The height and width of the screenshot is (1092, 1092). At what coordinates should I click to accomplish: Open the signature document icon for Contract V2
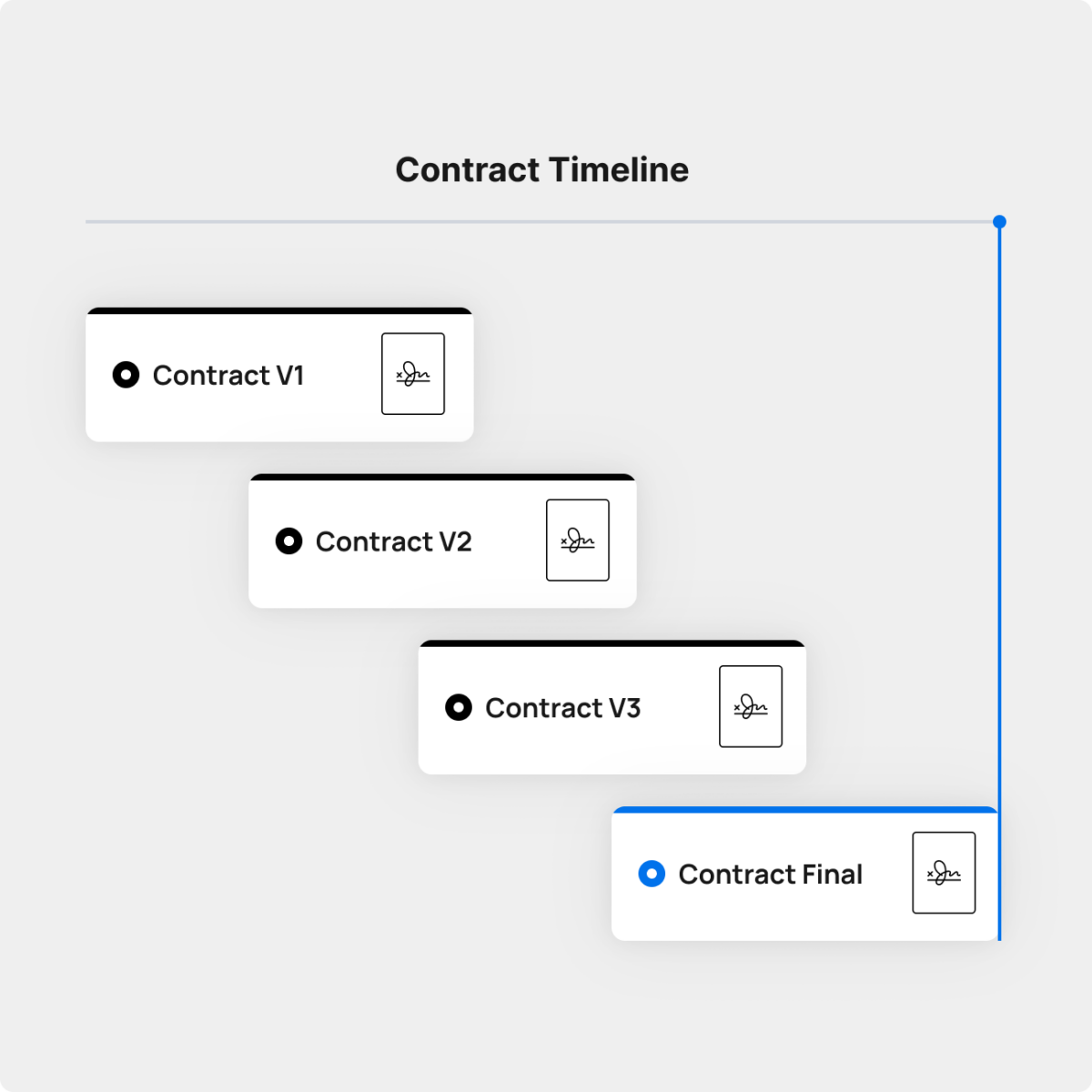tap(578, 541)
